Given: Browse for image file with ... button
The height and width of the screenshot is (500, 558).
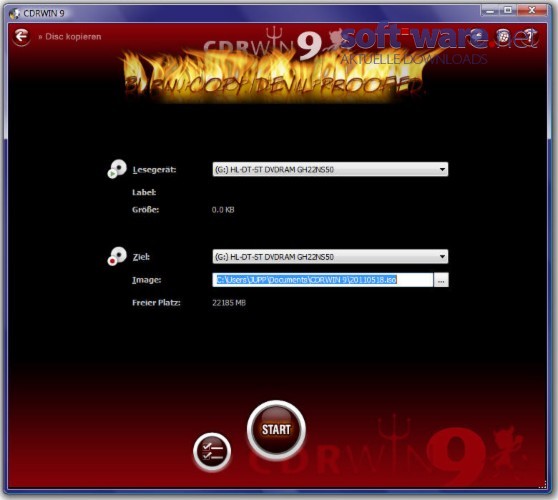Looking at the screenshot, I should [441, 280].
